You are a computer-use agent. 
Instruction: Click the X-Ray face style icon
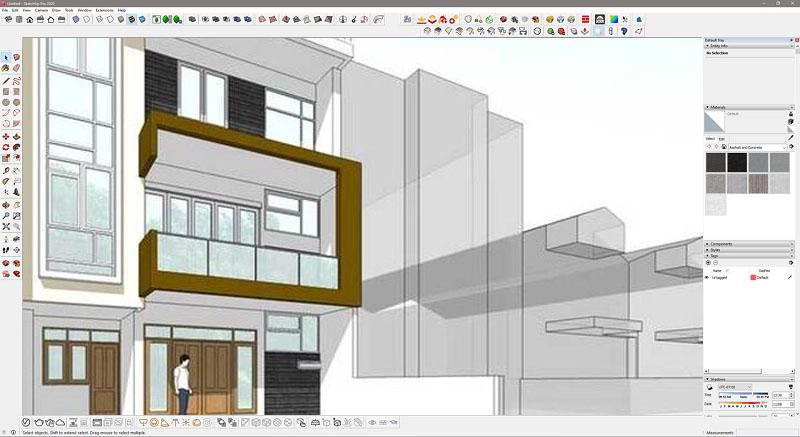pyautogui.click(x=76, y=19)
